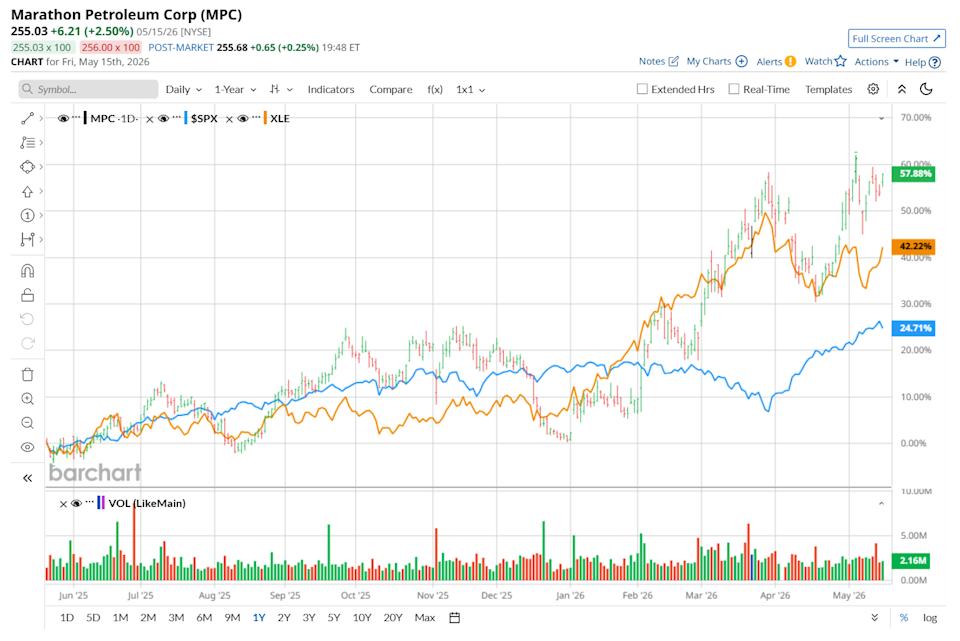Open the Fibonacci/list annotation tool
Image resolution: width=960 pixels, height=641 pixels.
click(x=28, y=143)
